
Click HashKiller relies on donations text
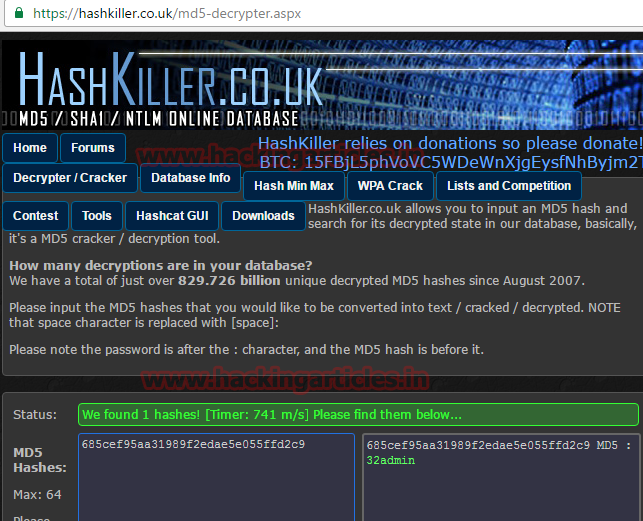pyautogui.click(x=450, y=143)
